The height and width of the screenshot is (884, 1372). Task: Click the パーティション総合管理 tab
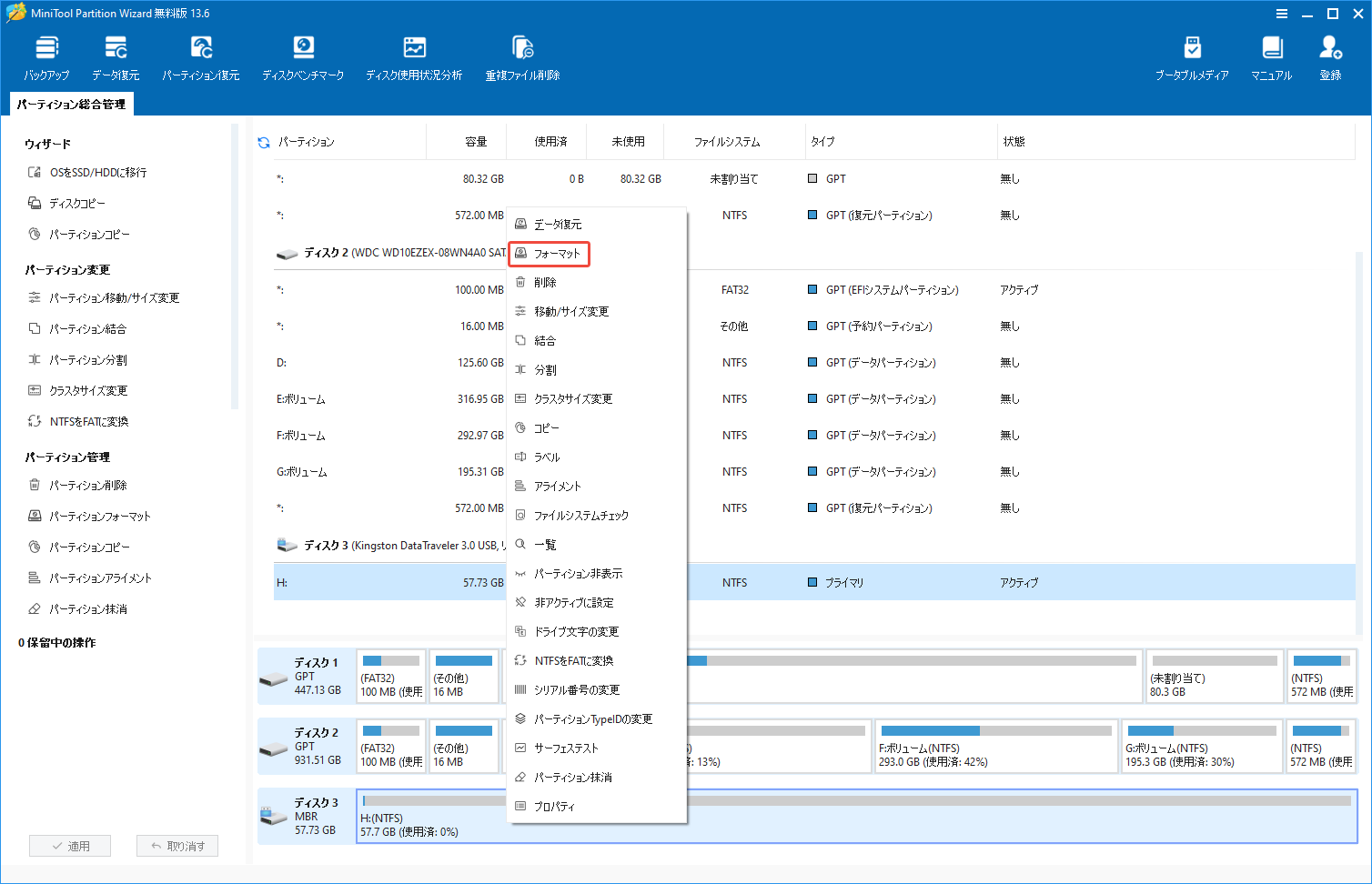pyautogui.click(x=70, y=104)
